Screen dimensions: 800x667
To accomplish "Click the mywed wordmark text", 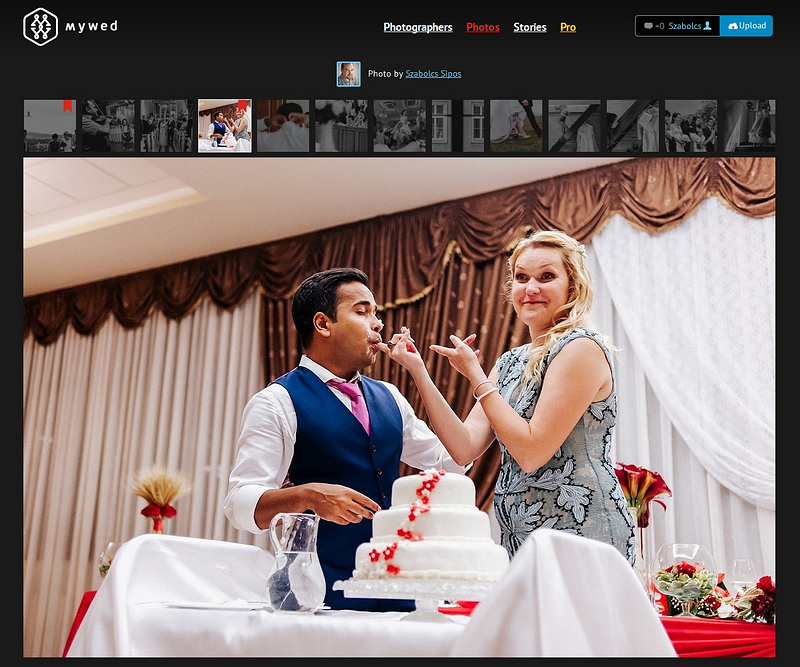I will [x=91, y=26].
